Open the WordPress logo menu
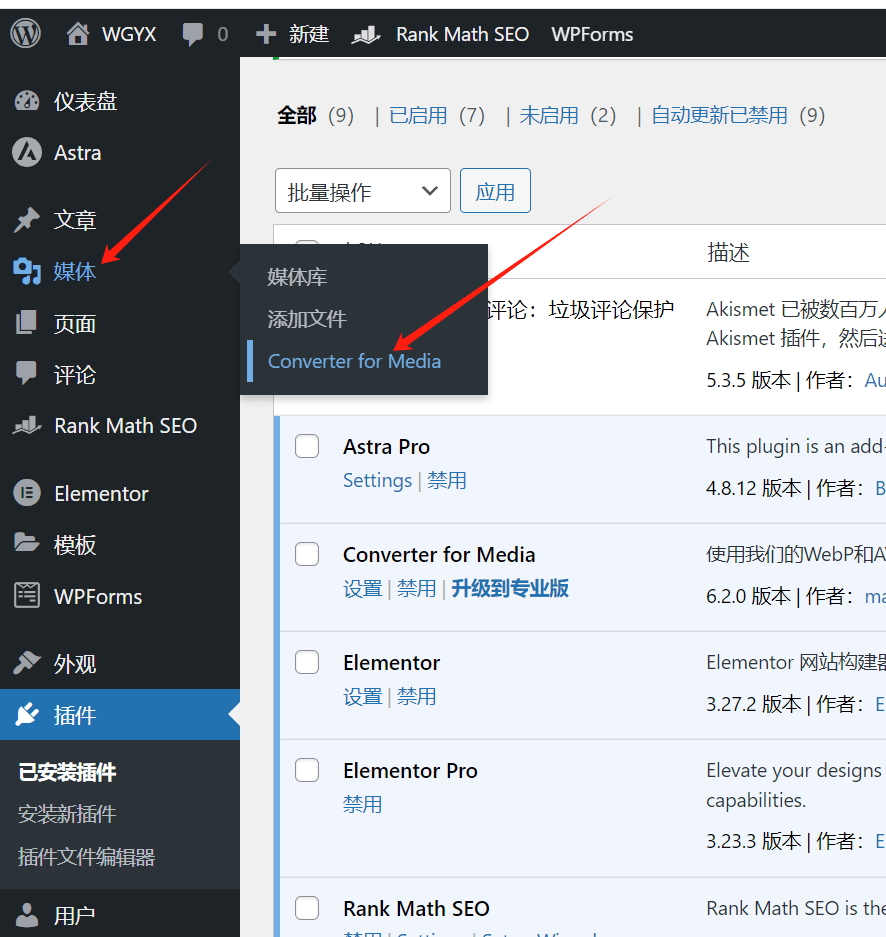This screenshot has width=886, height=937. (x=26, y=33)
